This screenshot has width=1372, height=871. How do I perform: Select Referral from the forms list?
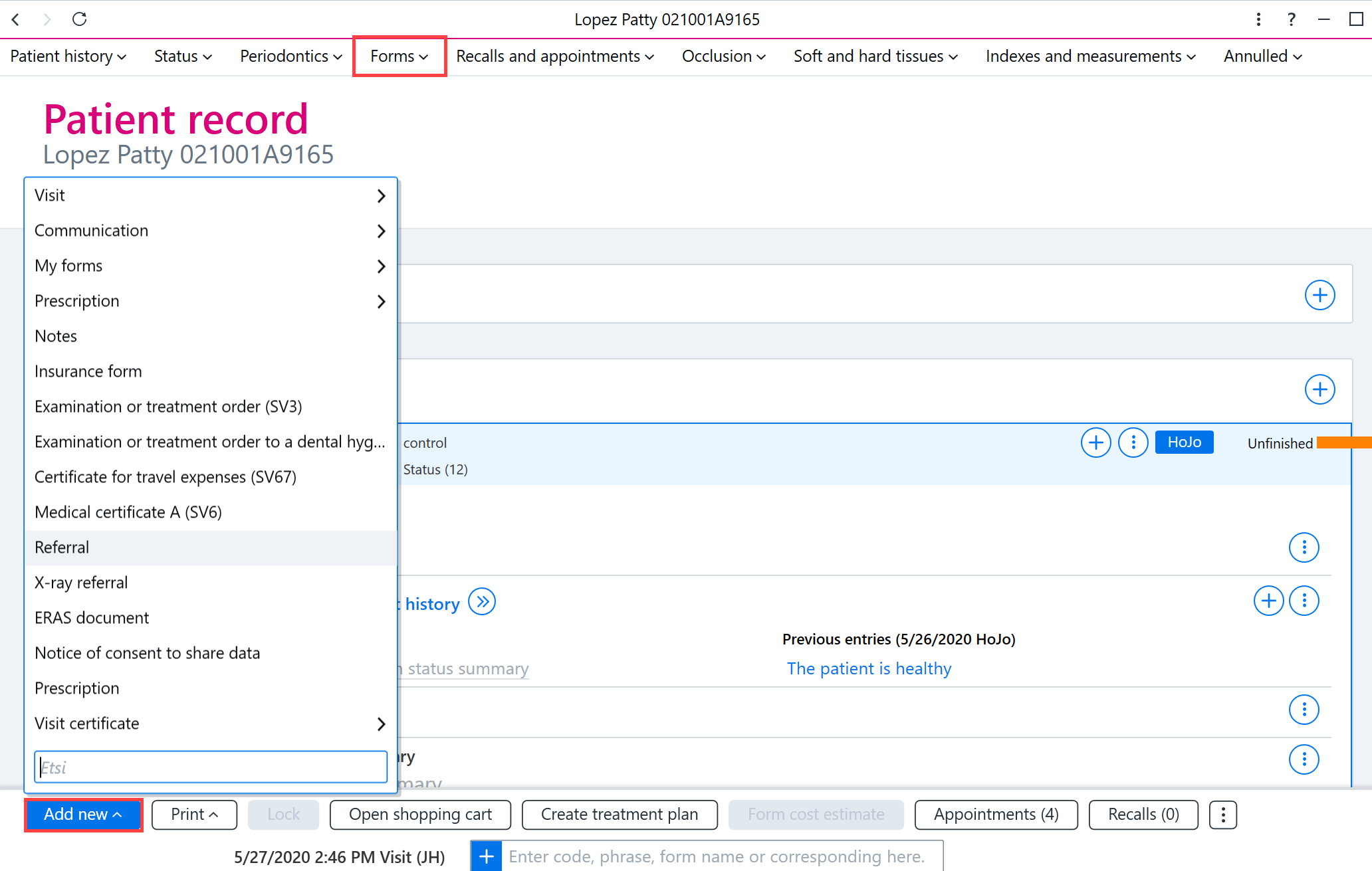(211, 547)
